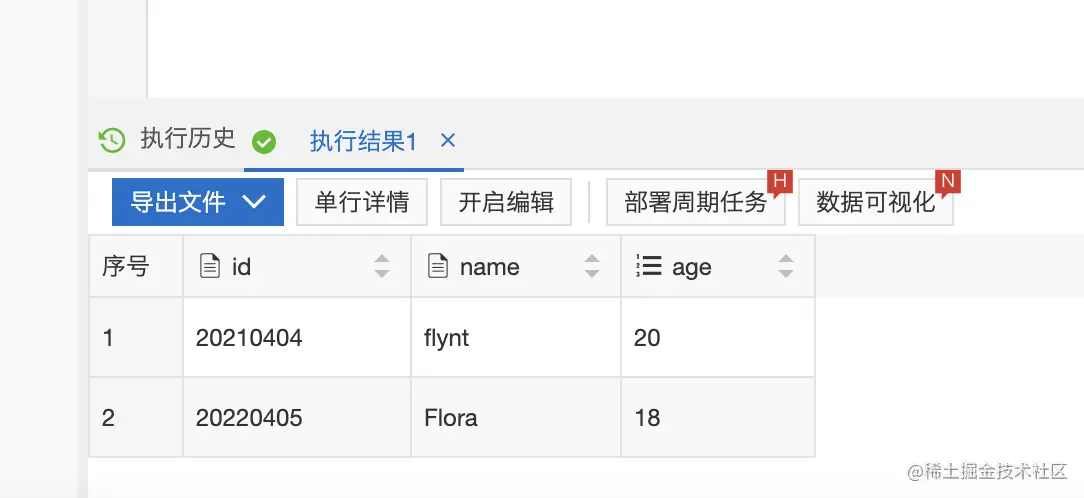Click the execution history clock icon

pos(112,140)
